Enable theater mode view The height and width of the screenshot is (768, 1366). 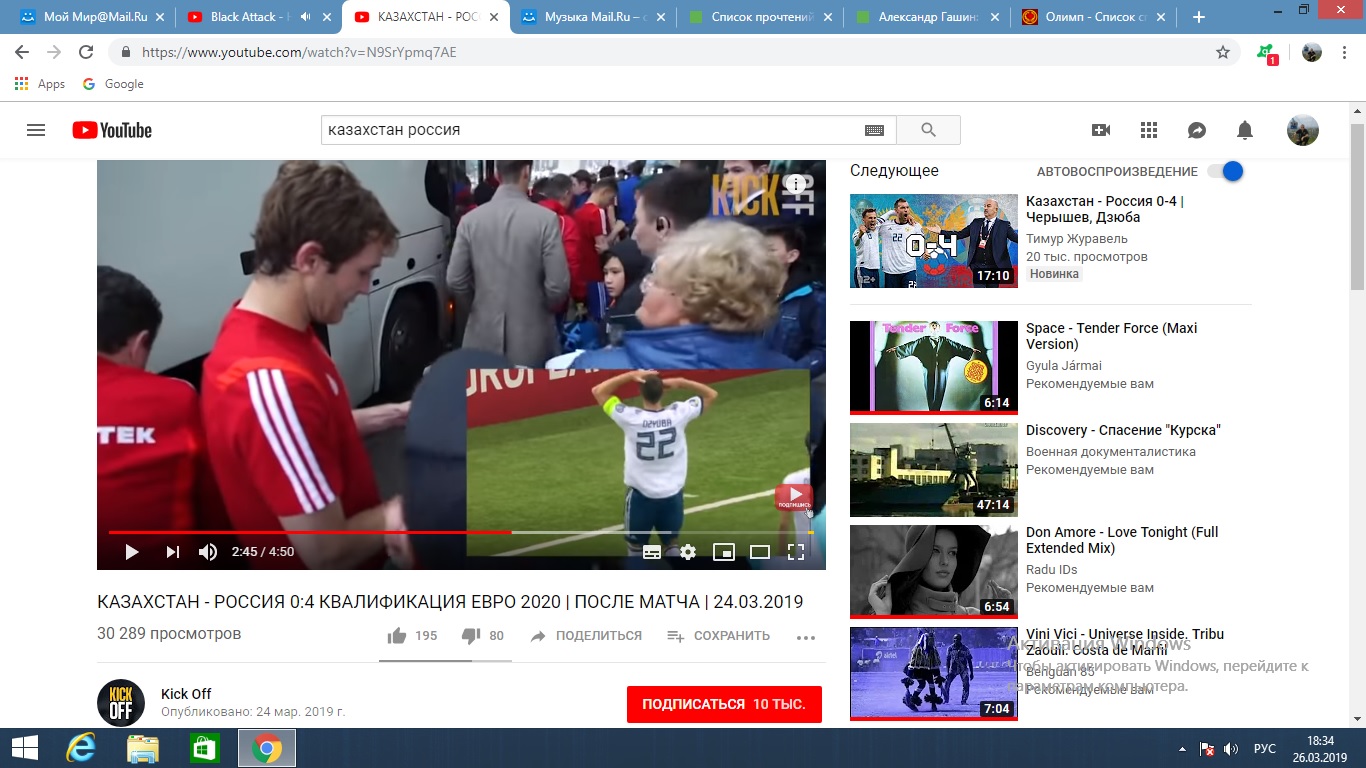pos(760,552)
